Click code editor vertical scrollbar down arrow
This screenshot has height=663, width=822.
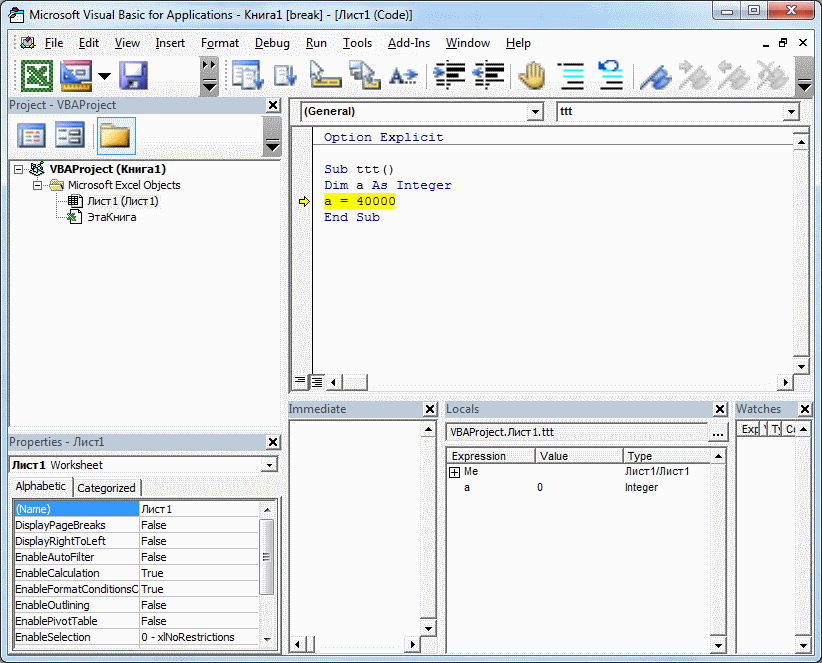click(x=801, y=366)
